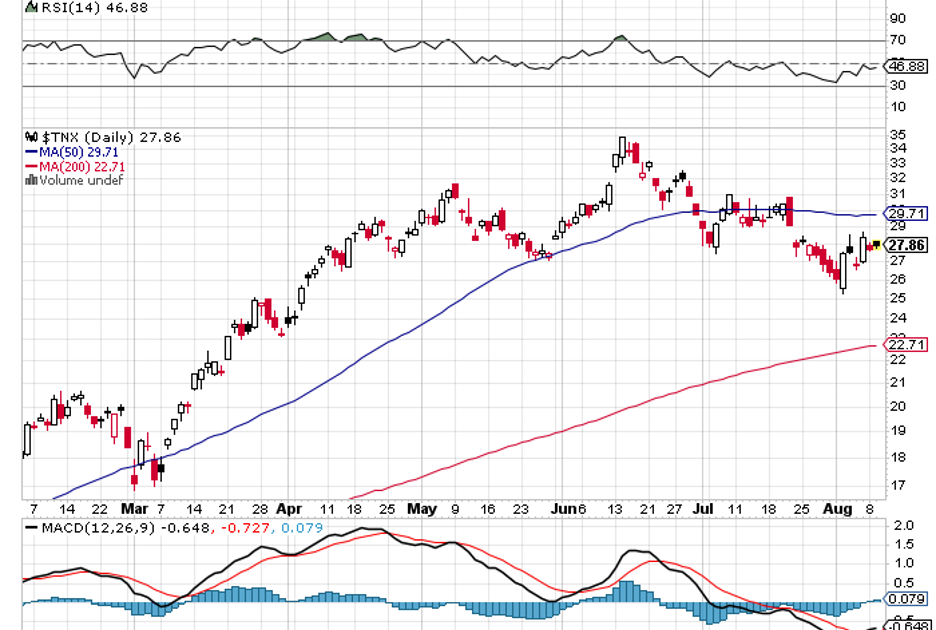Select the Aug label on date axis
The image size is (936, 630).
click(835, 508)
